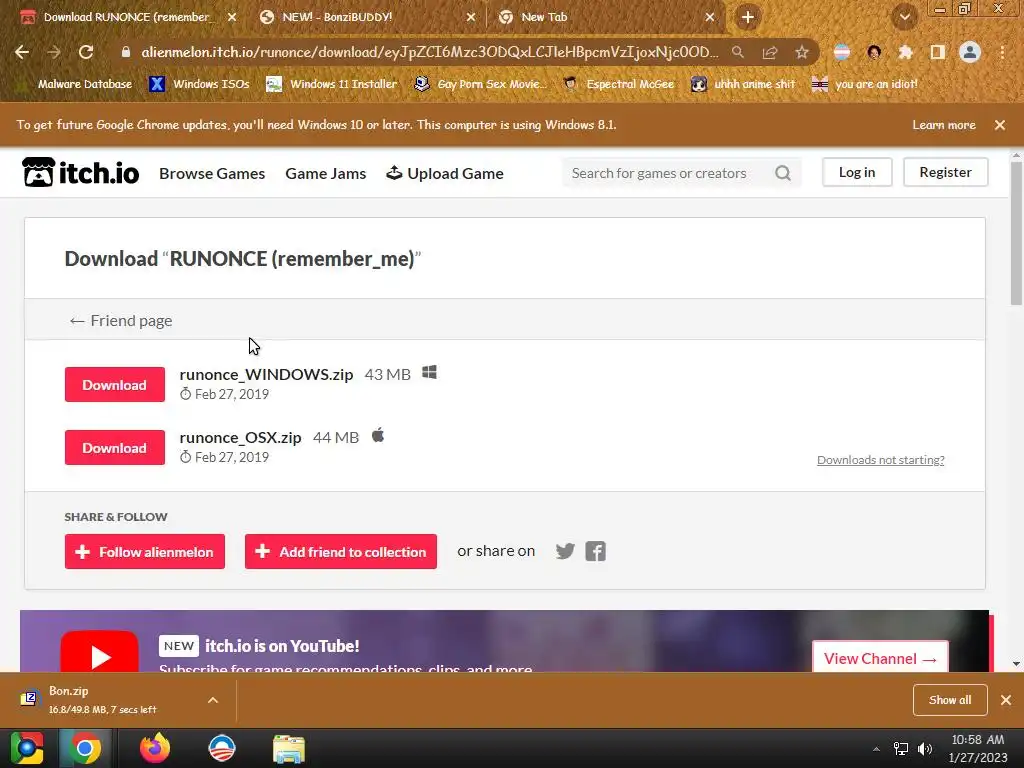Screen dimensions: 1024x768
Task: Click the Apple platform icon
Action: 378,435
